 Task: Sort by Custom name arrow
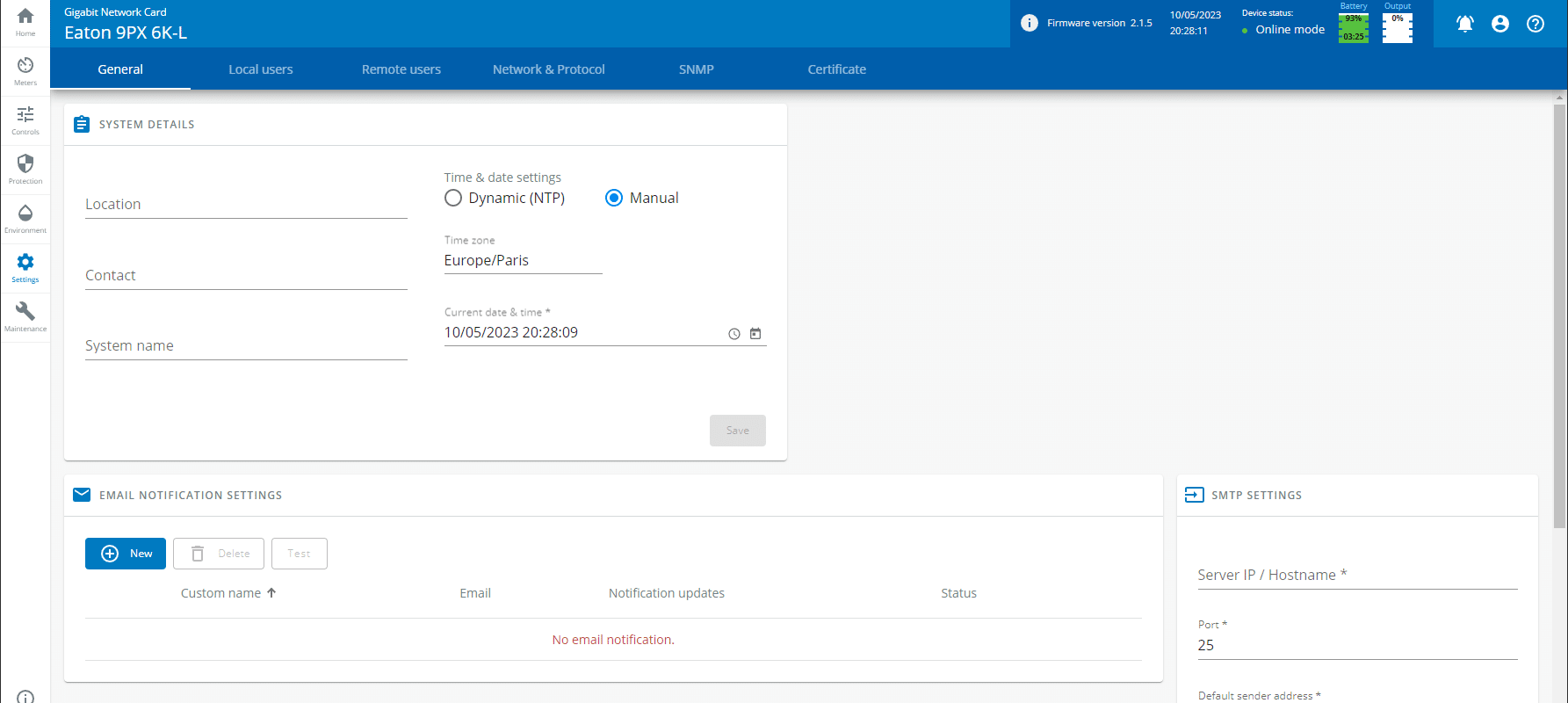point(271,593)
